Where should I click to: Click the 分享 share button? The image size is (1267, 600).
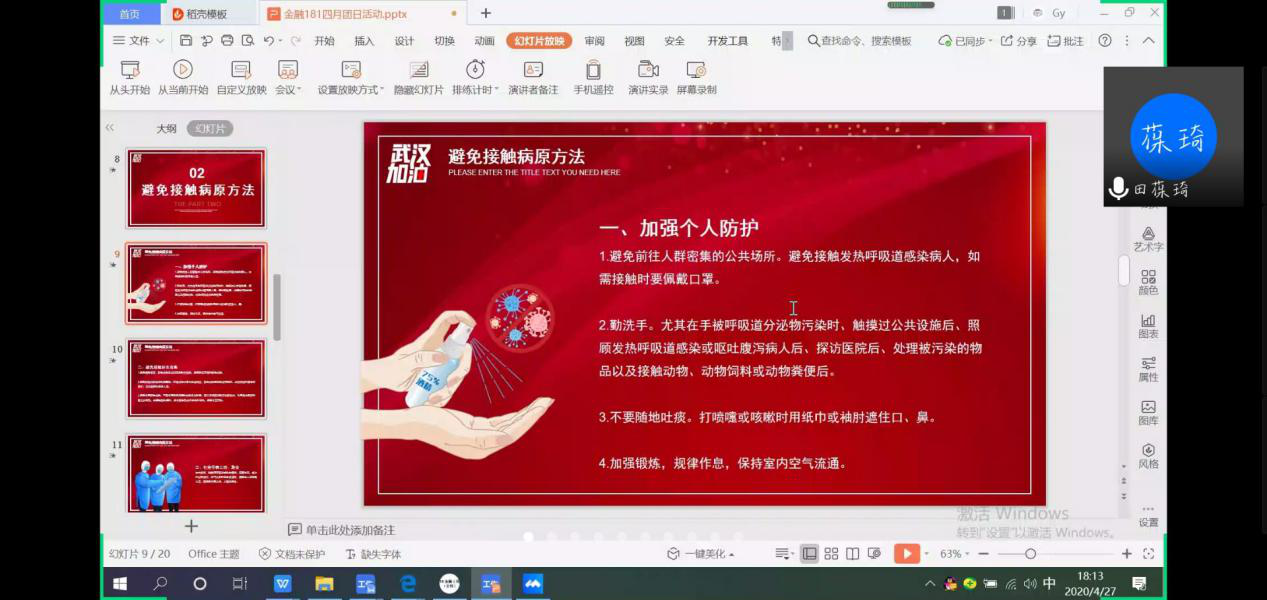click(1019, 41)
